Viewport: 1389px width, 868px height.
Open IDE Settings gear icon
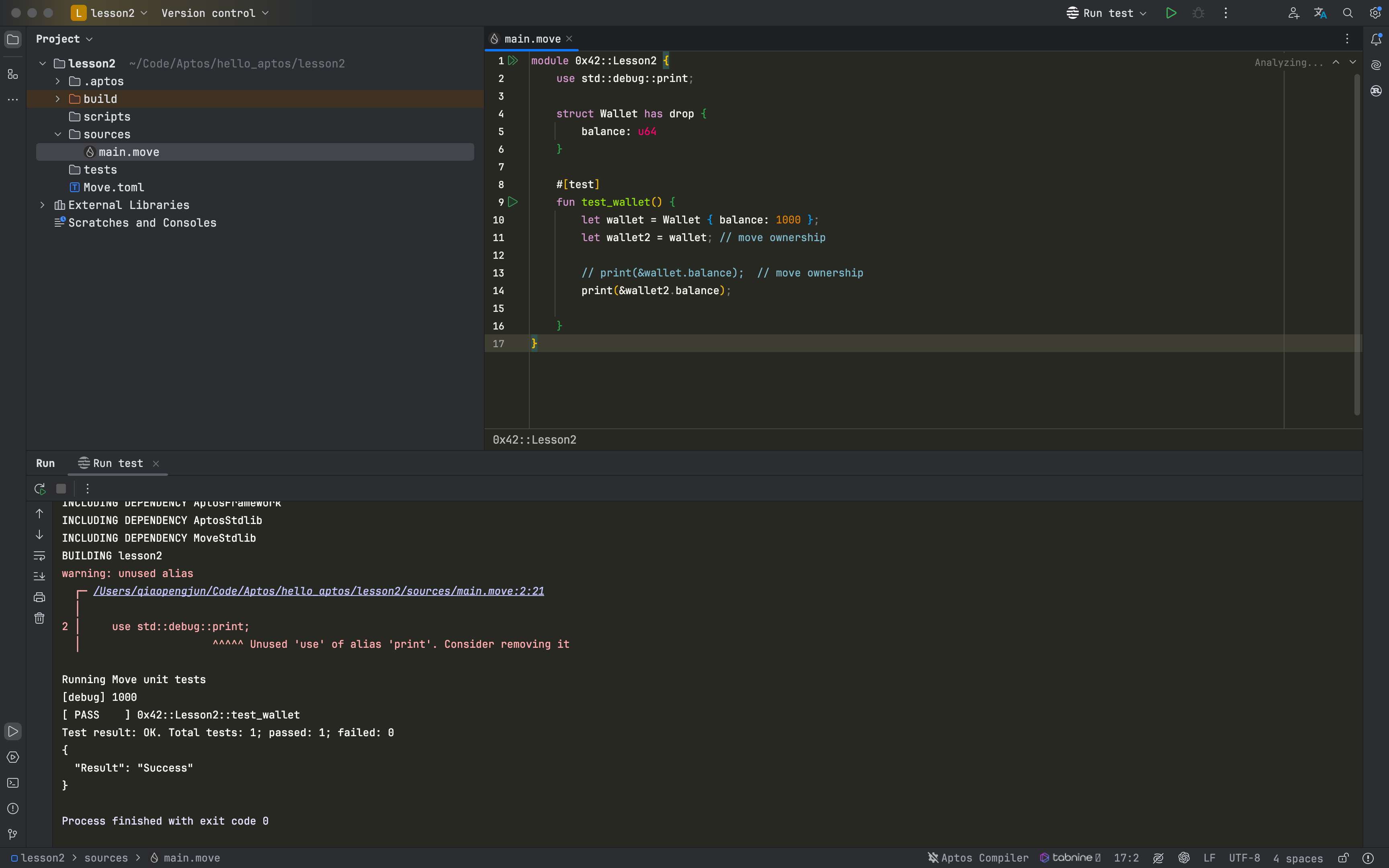point(1375,13)
